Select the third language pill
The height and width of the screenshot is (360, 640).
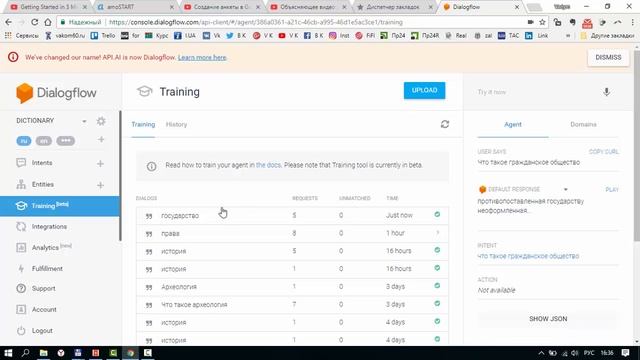(x=65, y=141)
